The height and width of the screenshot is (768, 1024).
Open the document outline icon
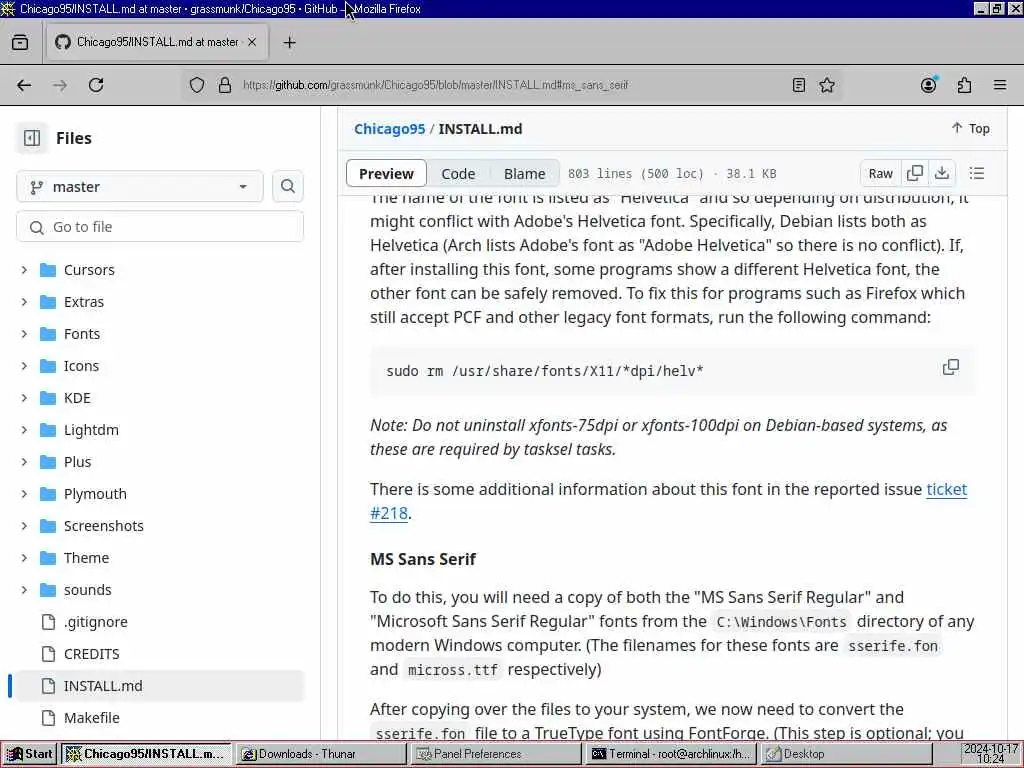click(976, 173)
